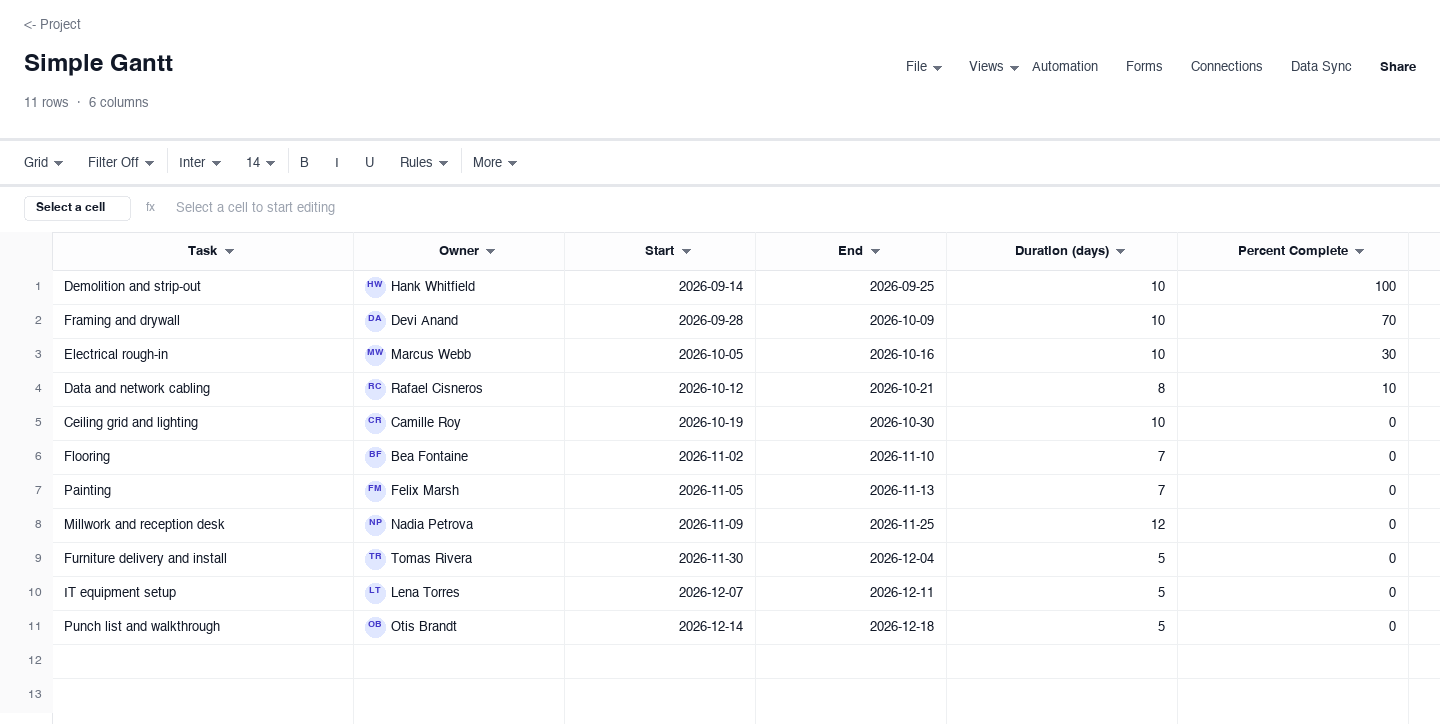The image size is (1440, 724).
Task: Open the Filter Off dropdown
Action: (121, 162)
